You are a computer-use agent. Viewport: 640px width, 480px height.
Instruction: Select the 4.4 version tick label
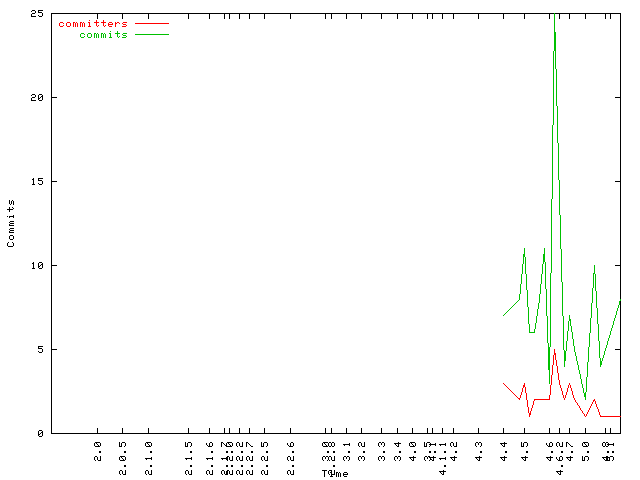coord(504,449)
